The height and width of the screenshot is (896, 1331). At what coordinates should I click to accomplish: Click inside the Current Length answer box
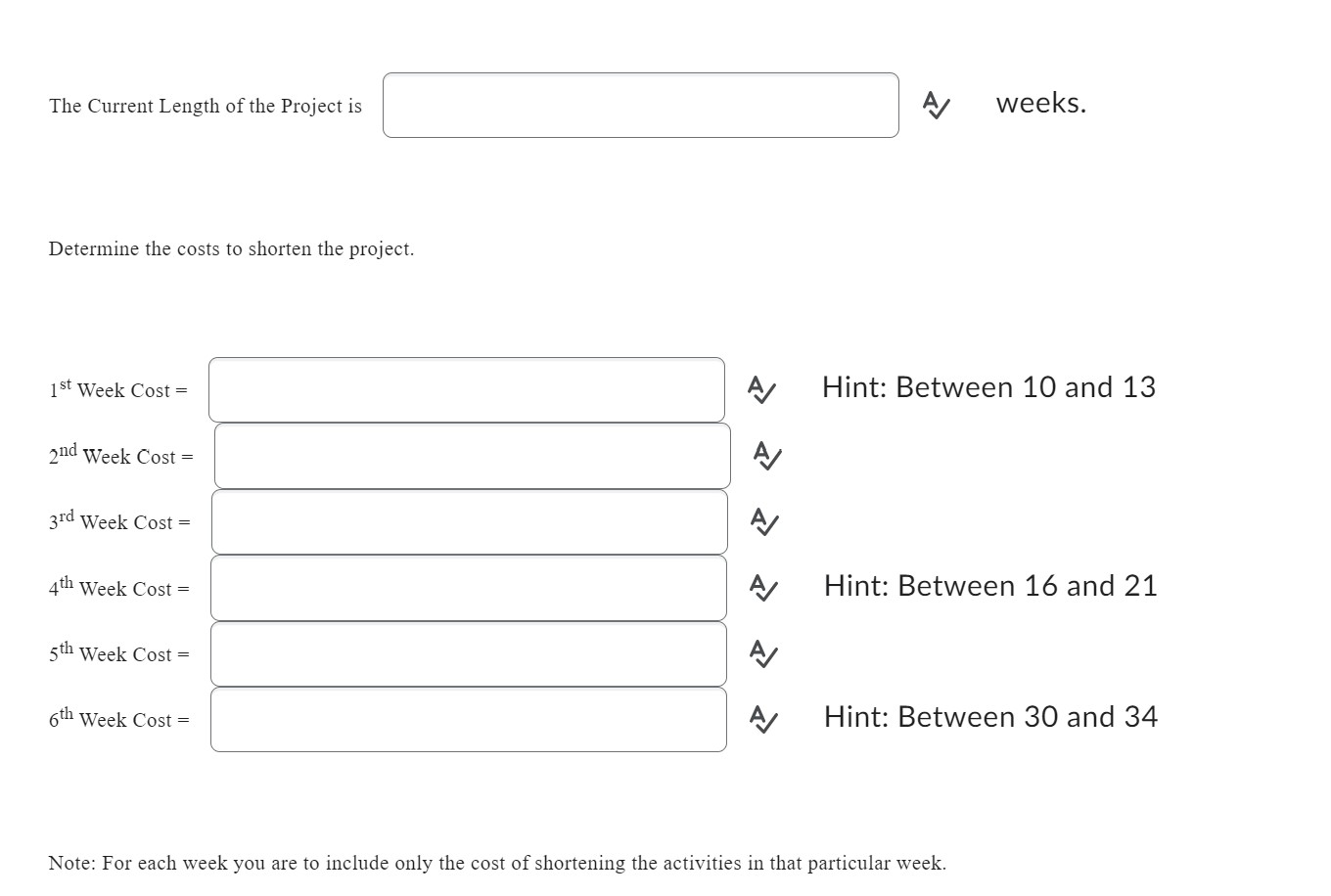pos(641,106)
